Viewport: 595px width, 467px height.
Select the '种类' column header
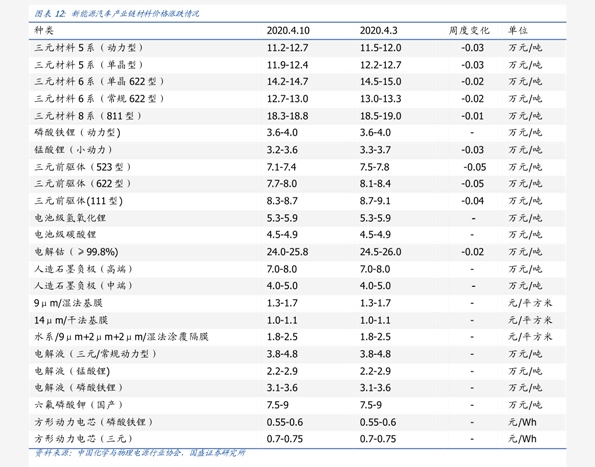[x=44, y=30]
